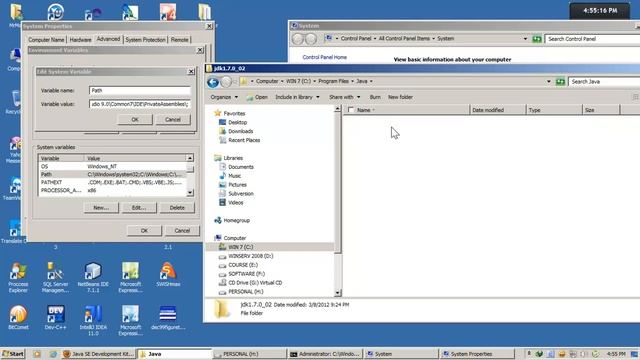This screenshot has width=640, height=360.
Task: Click Computer breadcrumb in Java window
Action: click(x=267, y=81)
